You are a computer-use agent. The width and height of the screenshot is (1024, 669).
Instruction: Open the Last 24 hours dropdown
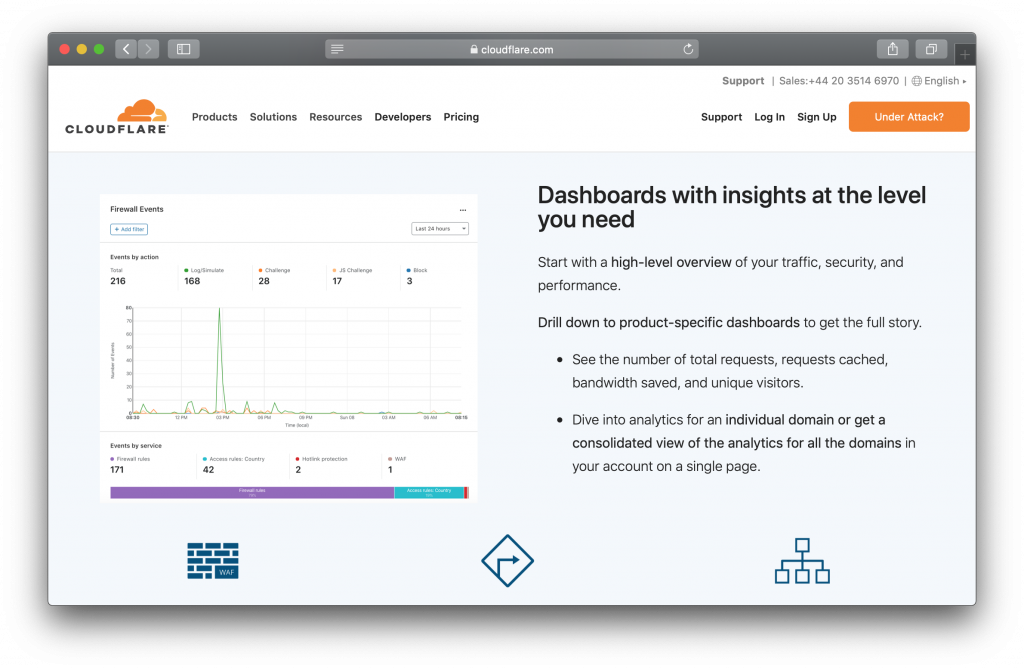click(440, 229)
